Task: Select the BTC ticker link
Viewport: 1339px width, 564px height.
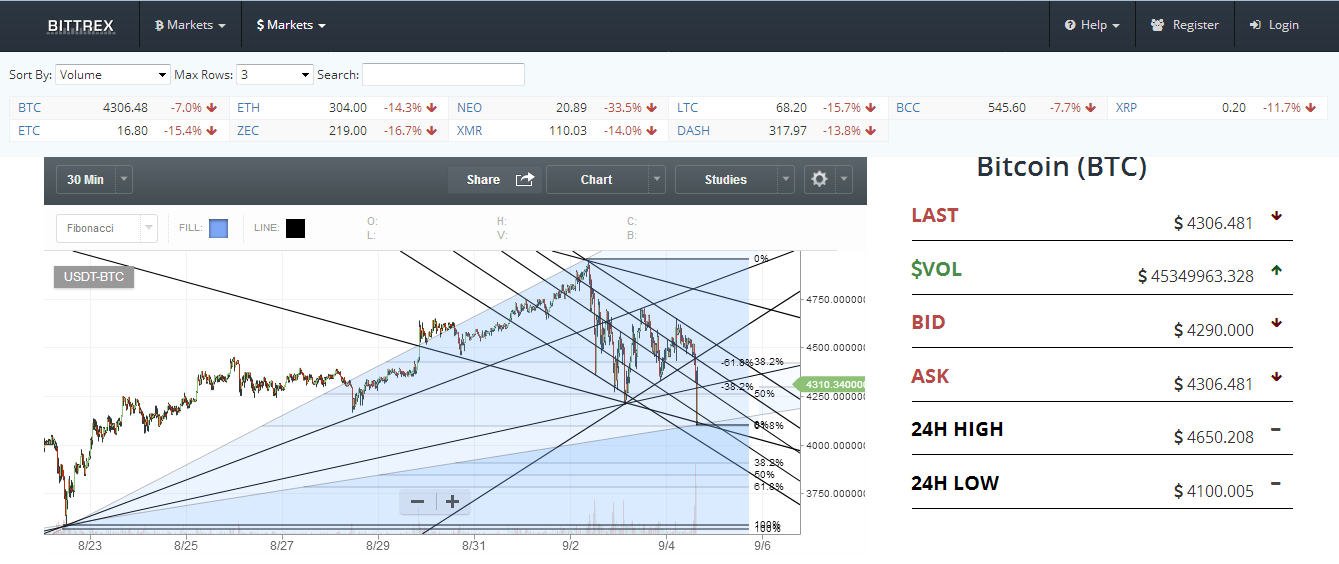Action: (30, 108)
